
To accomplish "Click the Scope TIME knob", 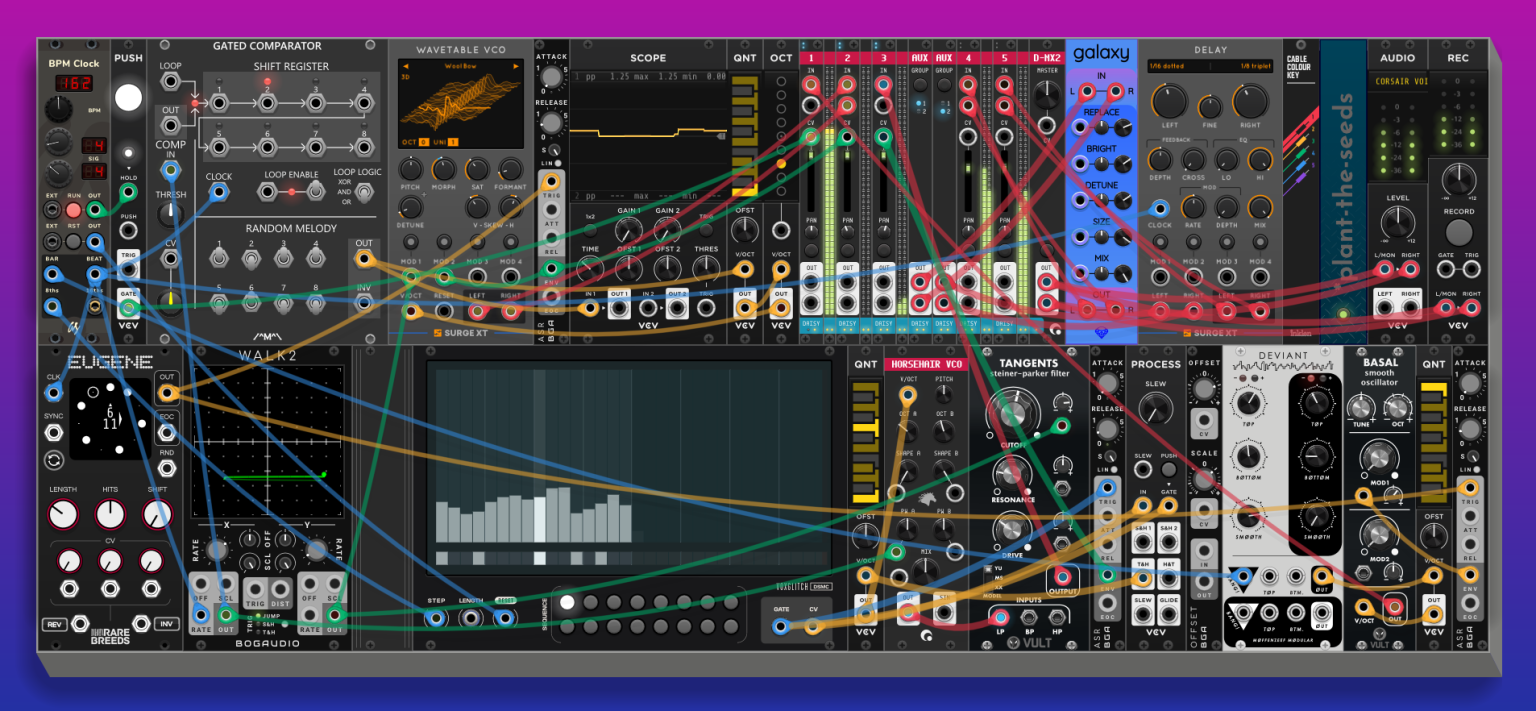I will click(x=591, y=268).
